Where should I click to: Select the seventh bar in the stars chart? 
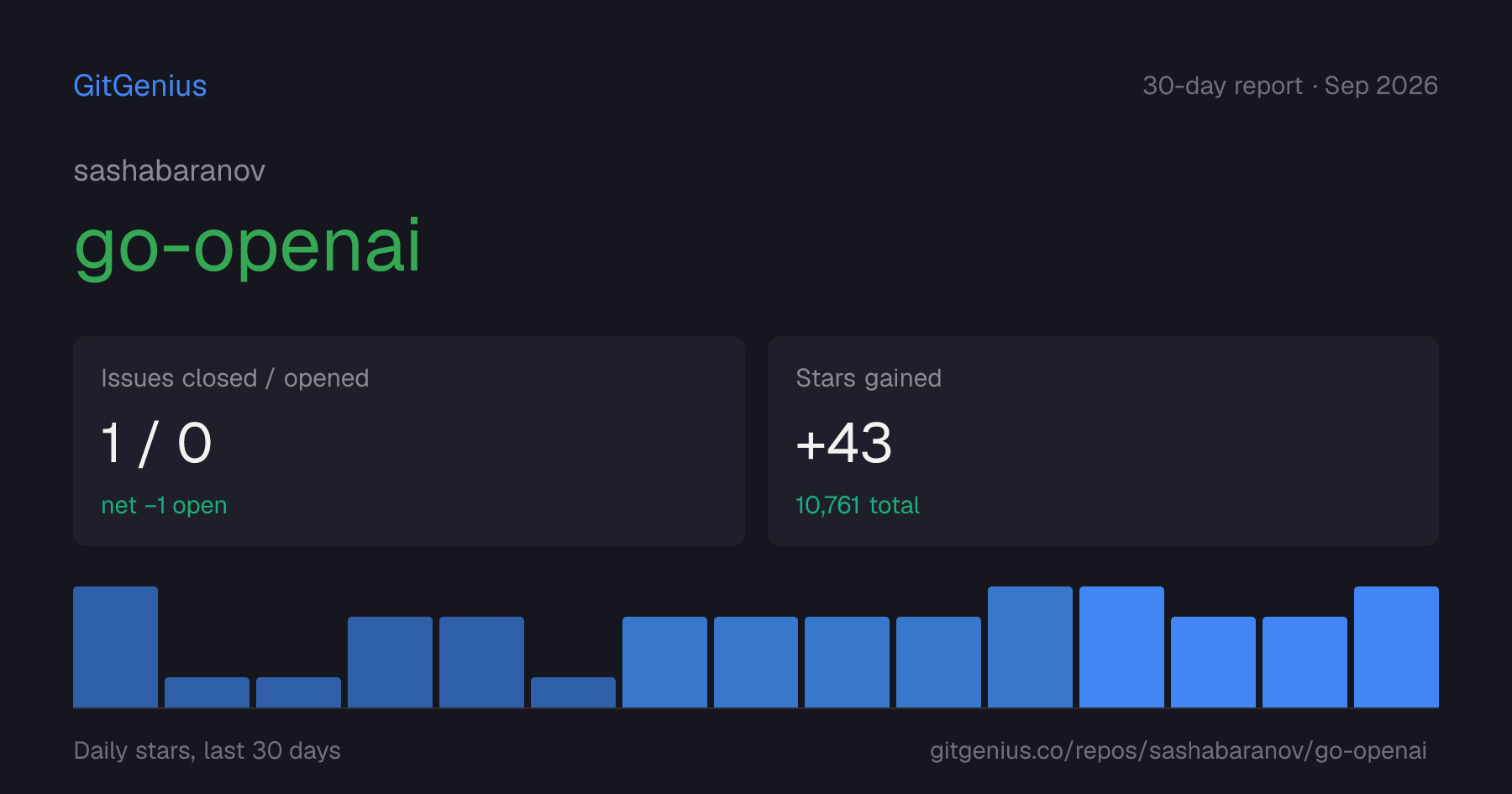(x=664, y=662)
